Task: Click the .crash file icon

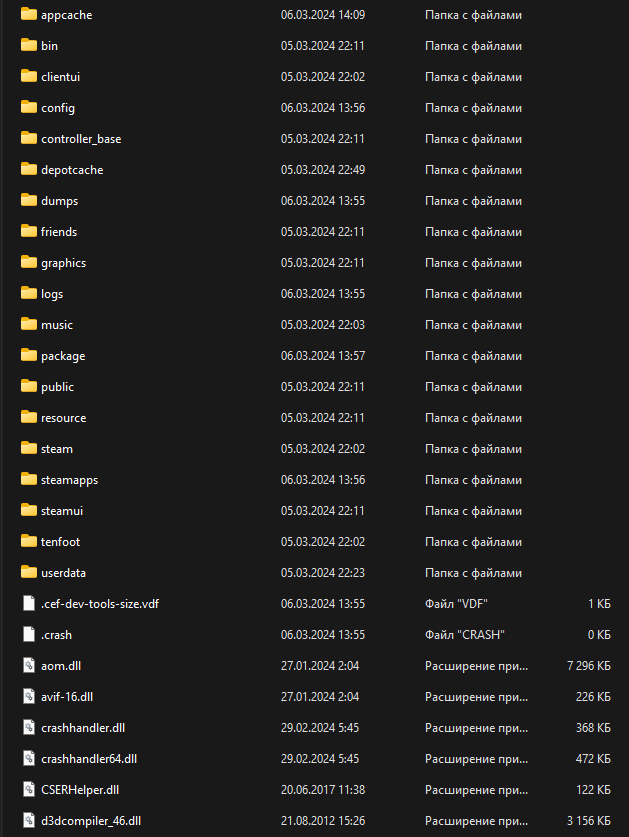Action: 29,634
